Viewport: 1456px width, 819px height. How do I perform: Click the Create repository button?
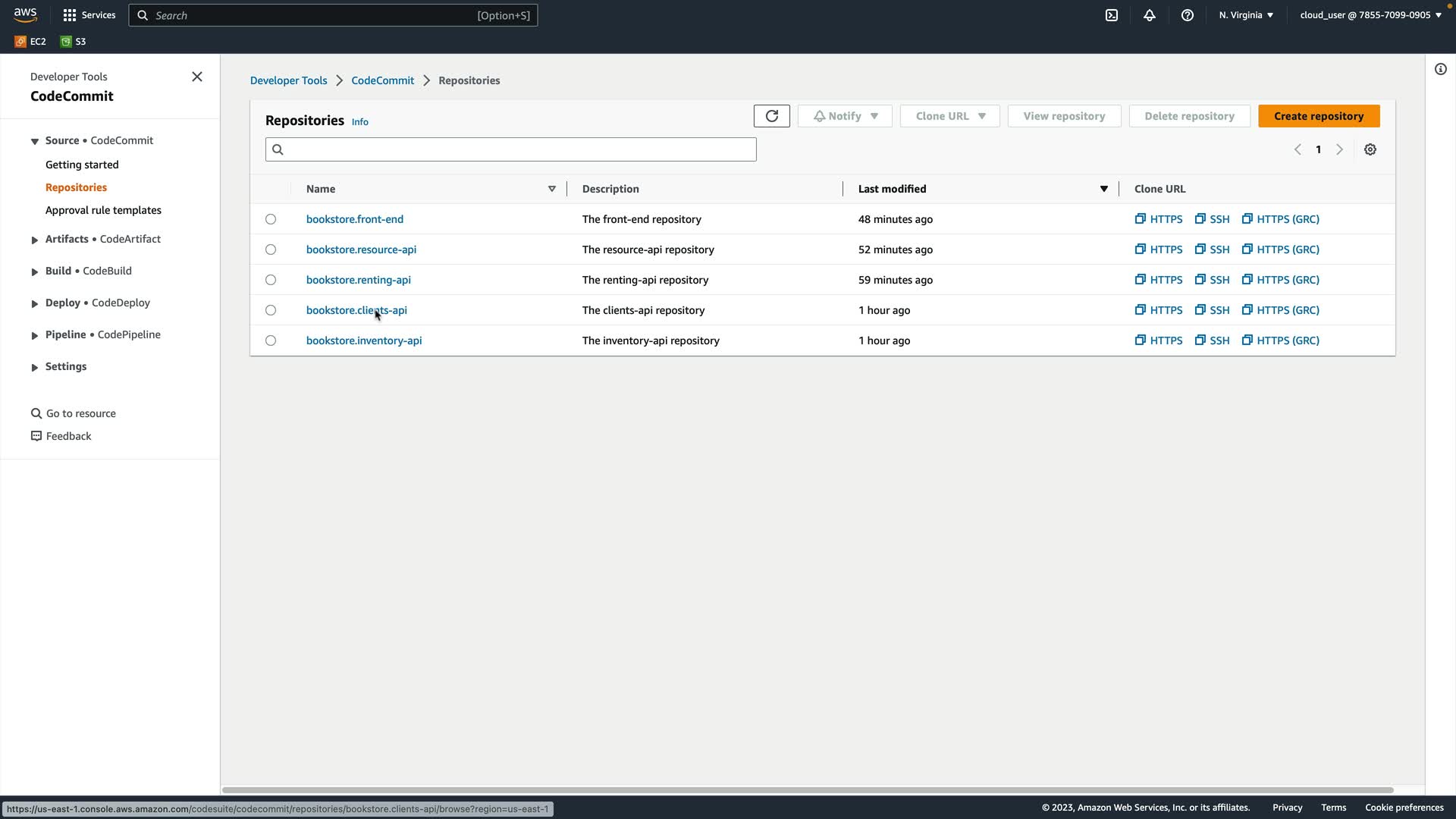click(1318, 116)
